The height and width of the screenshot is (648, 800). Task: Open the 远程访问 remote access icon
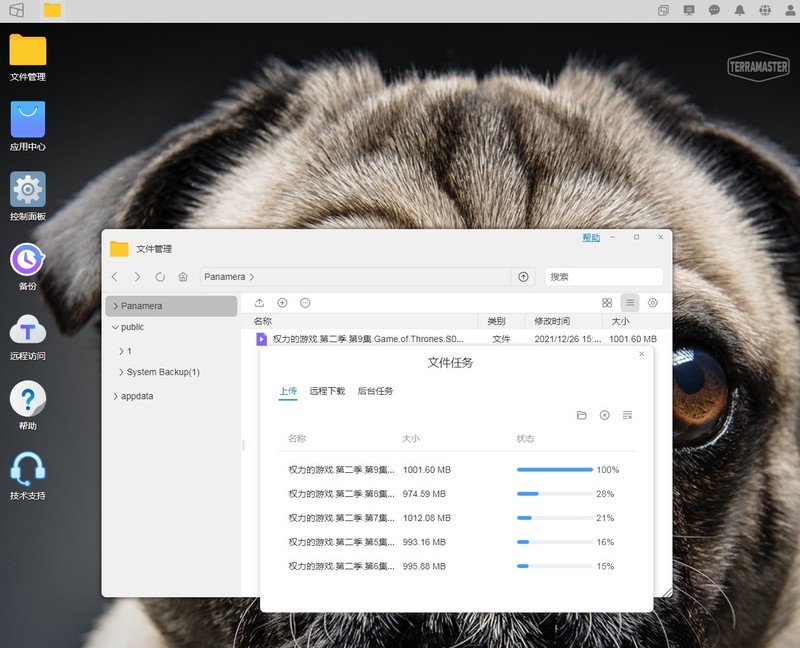(28, 330)
